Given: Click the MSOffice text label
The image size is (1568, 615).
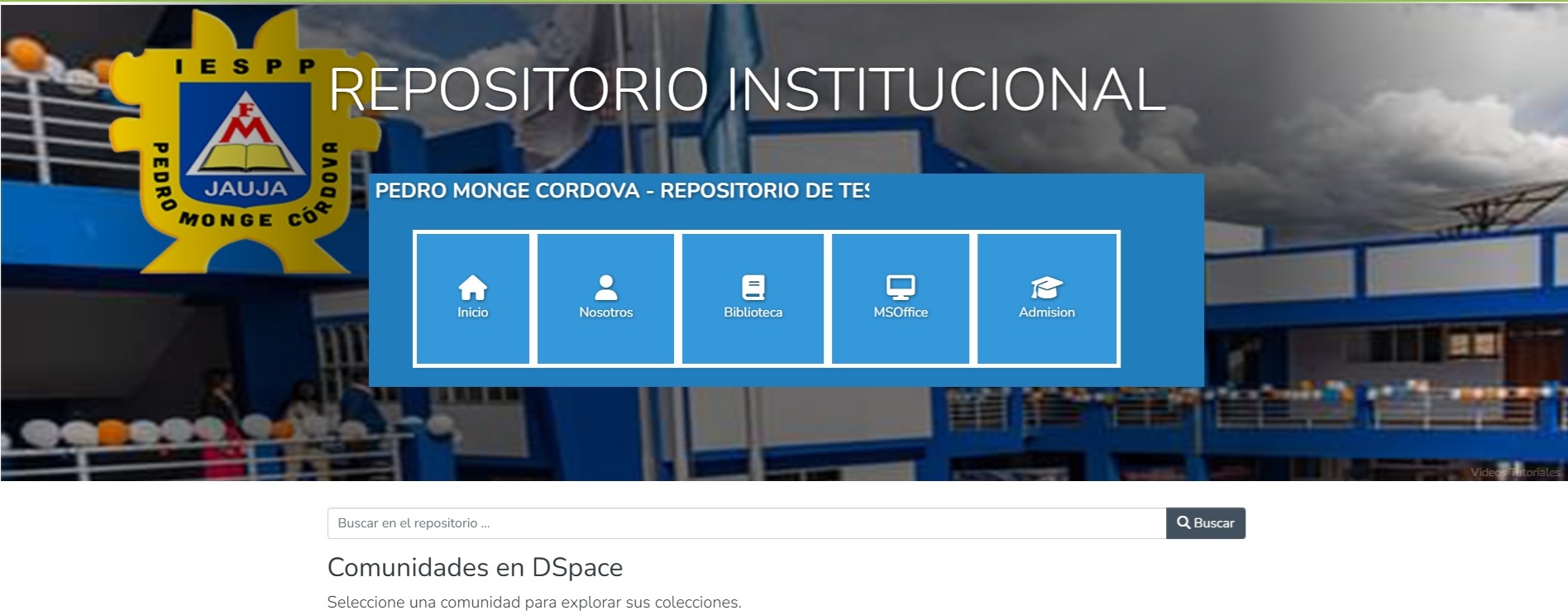Looking at the screenshot, I should pyautogui.click(x=900, y=312).
